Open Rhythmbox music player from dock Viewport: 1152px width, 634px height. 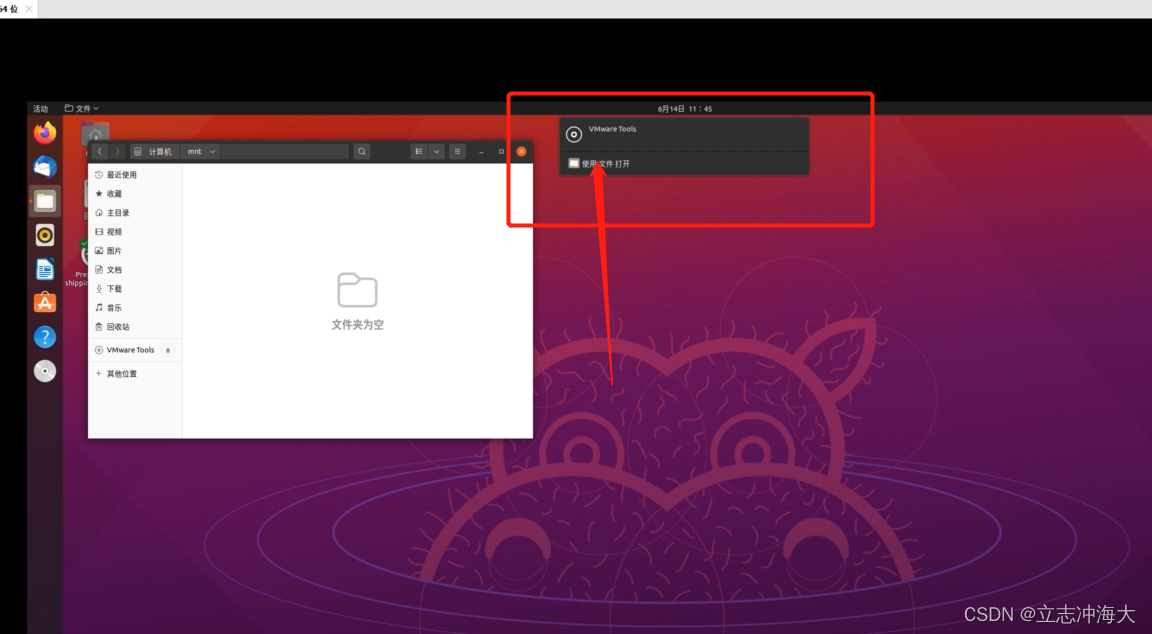click(45, 235)
